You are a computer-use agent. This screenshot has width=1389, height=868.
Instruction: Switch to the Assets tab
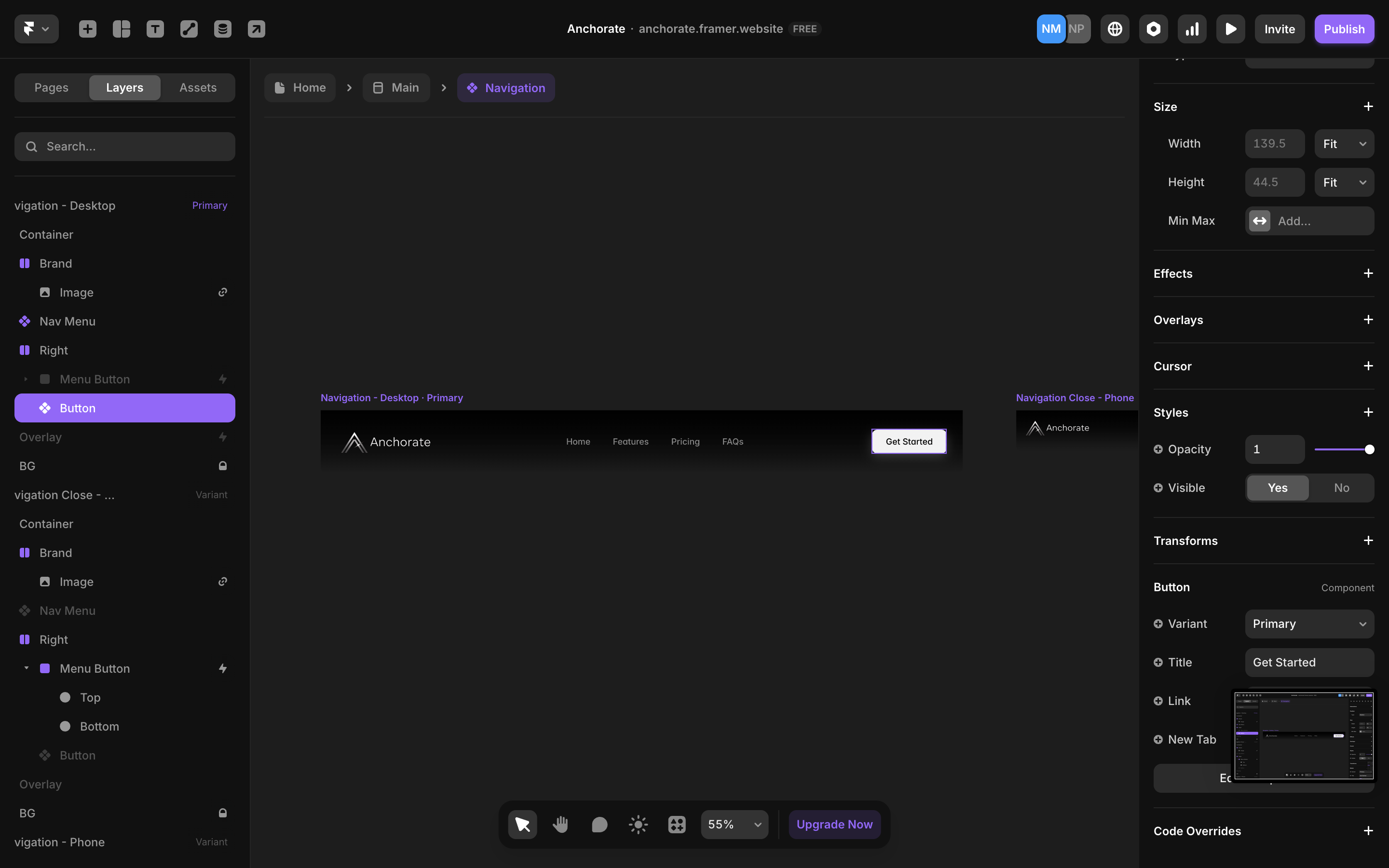197,88
